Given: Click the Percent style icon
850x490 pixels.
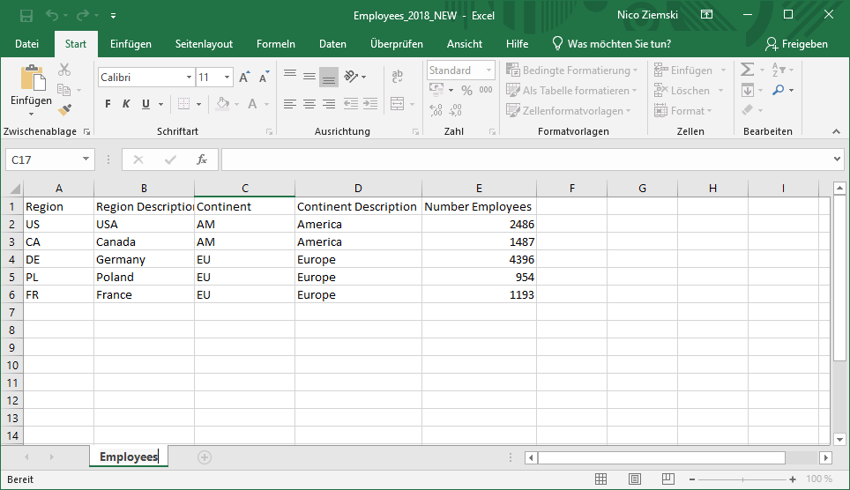Looking at the screenshot, I should coord(467,90).
